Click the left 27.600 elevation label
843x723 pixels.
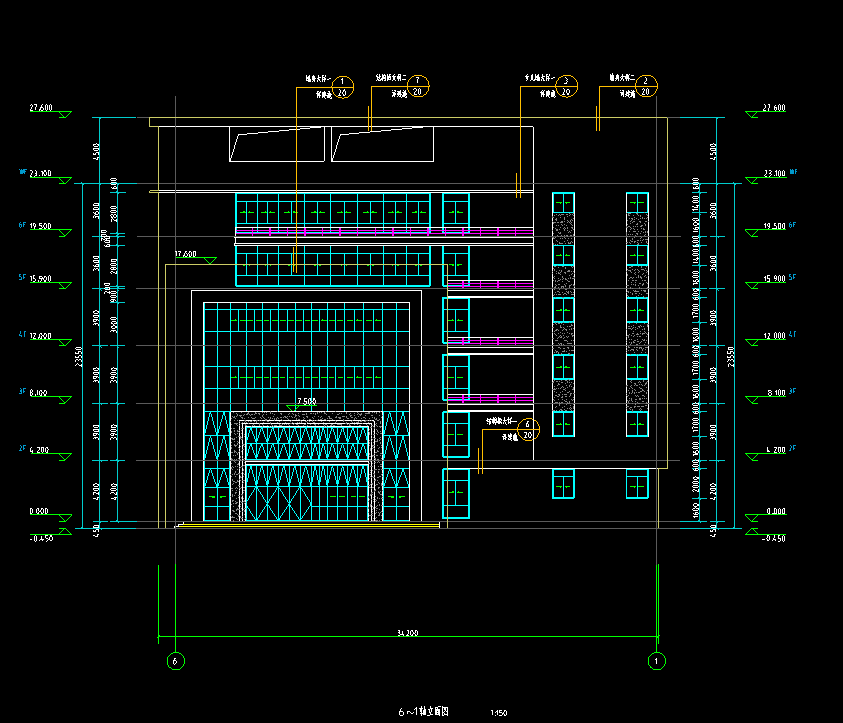click(x=41, y=107)
